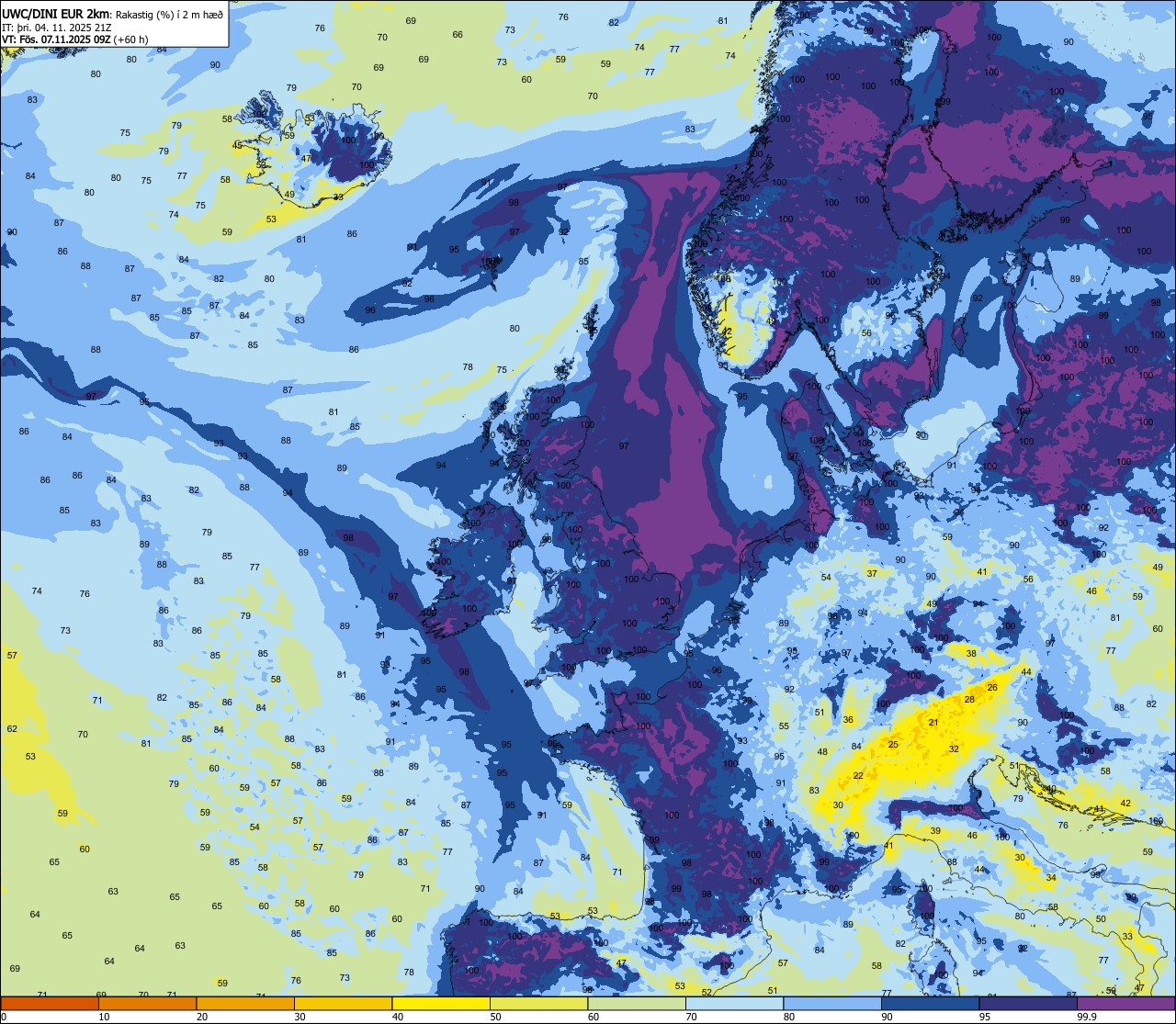Click the title 'UWC/DINI EUR 2km'

click(x=55, y=13)
